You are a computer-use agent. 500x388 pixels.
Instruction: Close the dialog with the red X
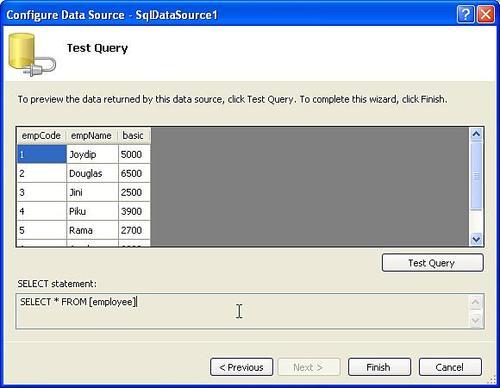click(x=486, y=15)
